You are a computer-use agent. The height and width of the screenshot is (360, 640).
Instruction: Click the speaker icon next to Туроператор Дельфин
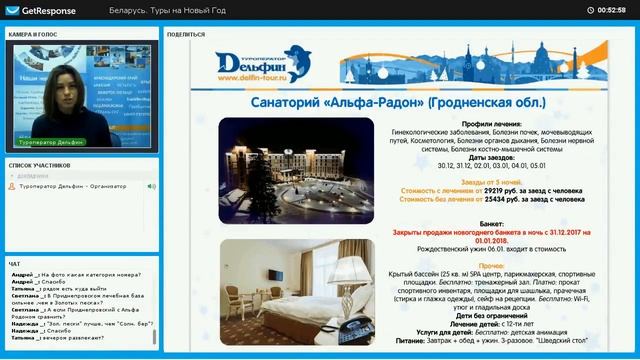tap(152, 186)
